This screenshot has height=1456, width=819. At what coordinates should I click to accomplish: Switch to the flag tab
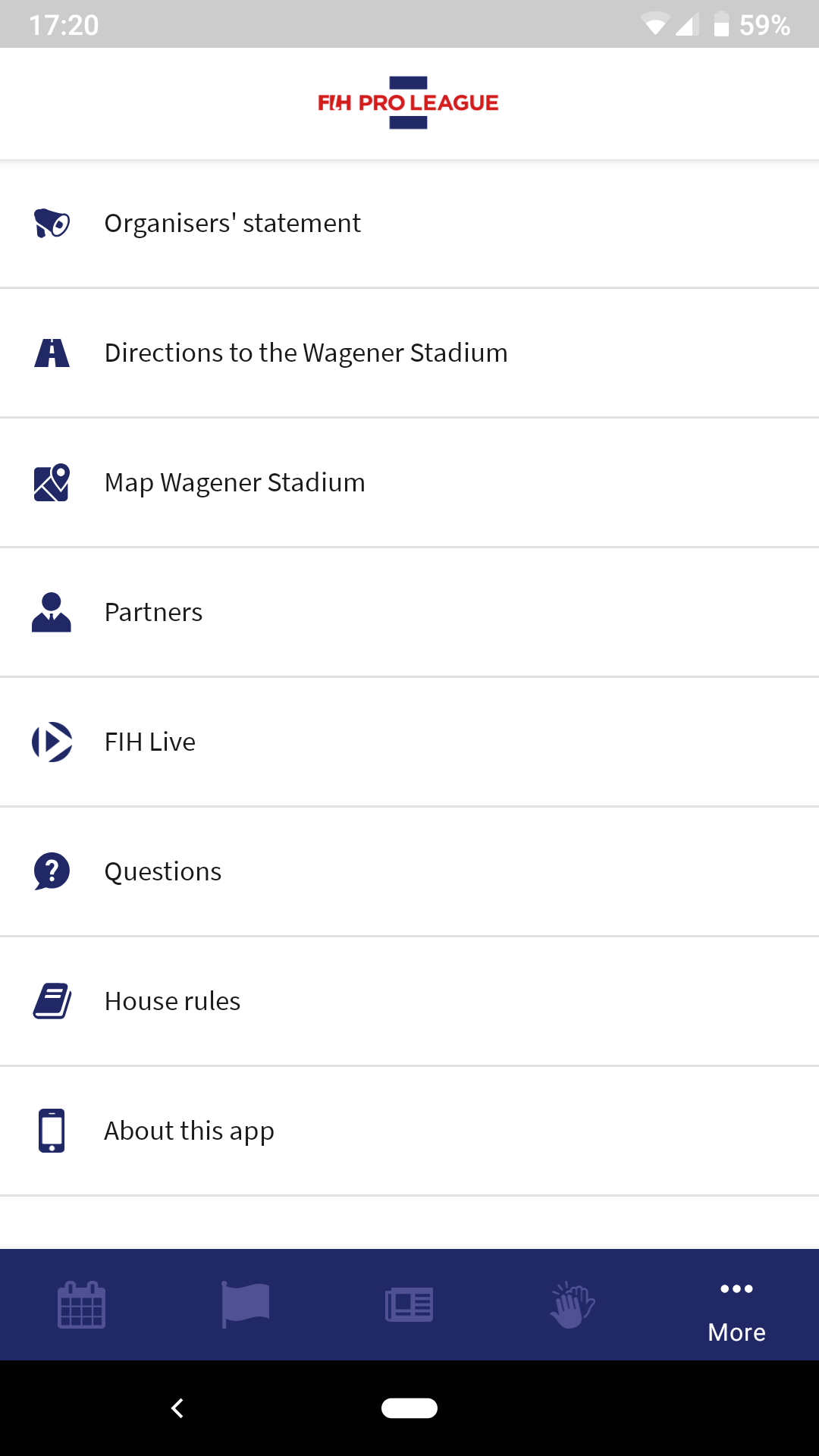(246, 1305)
